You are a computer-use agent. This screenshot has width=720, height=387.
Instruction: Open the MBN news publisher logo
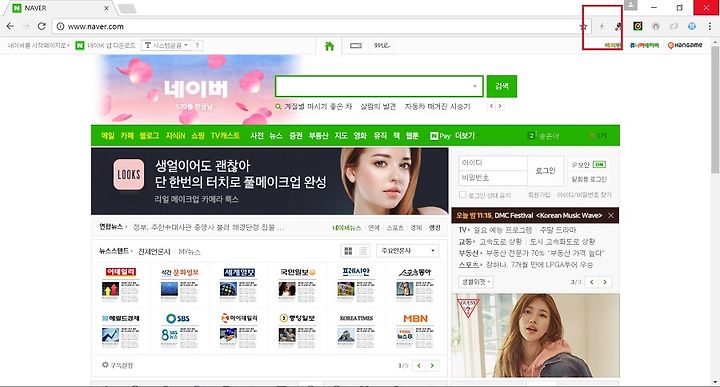(415, 318)
